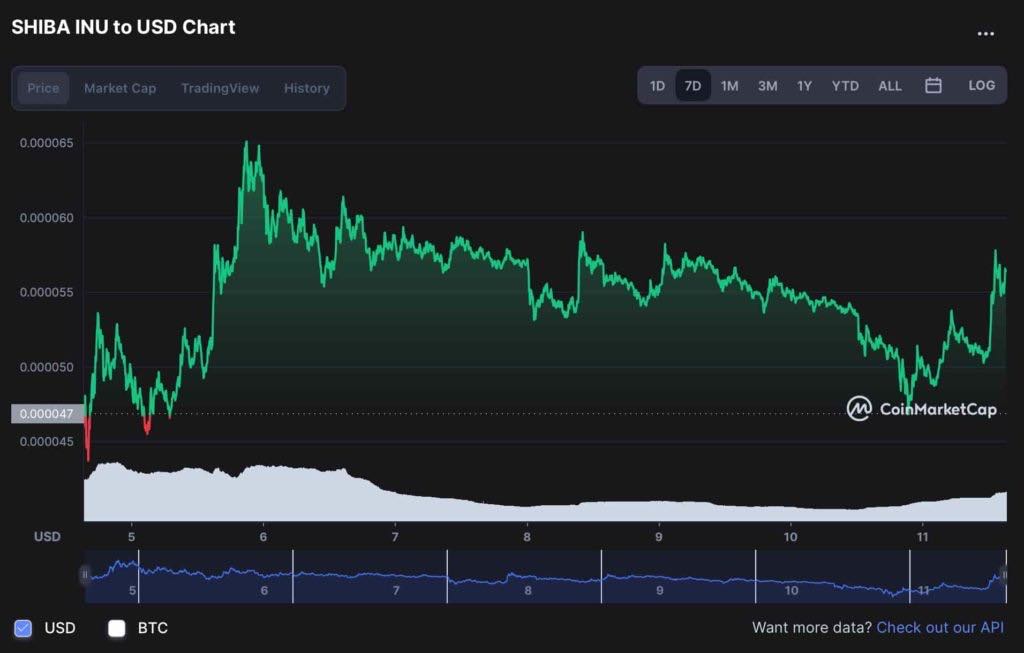Grab the left handle of range navigator

click(x=84, y=575)
